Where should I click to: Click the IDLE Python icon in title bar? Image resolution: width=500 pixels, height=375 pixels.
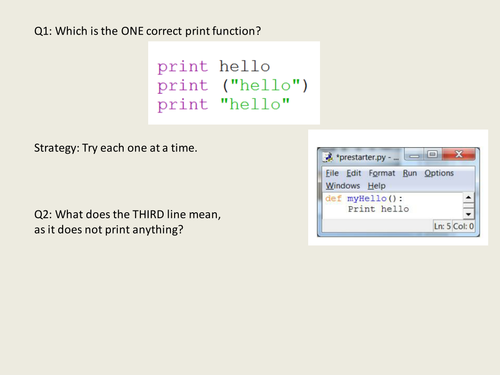(x=328, y=157)
